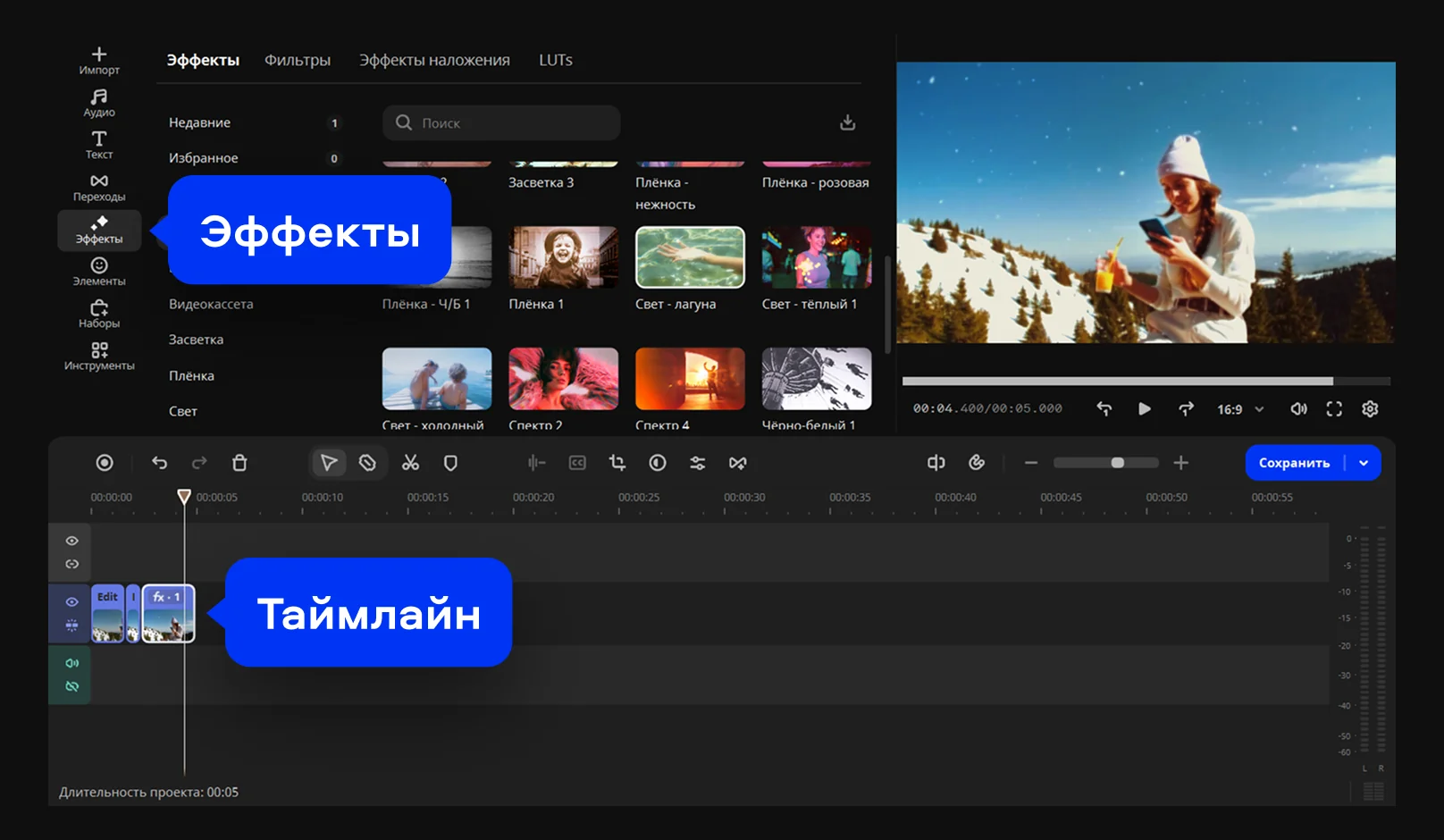1444x840 pixels.
Task: Split the clip with the scissors tool
Action: click(410, 463)
